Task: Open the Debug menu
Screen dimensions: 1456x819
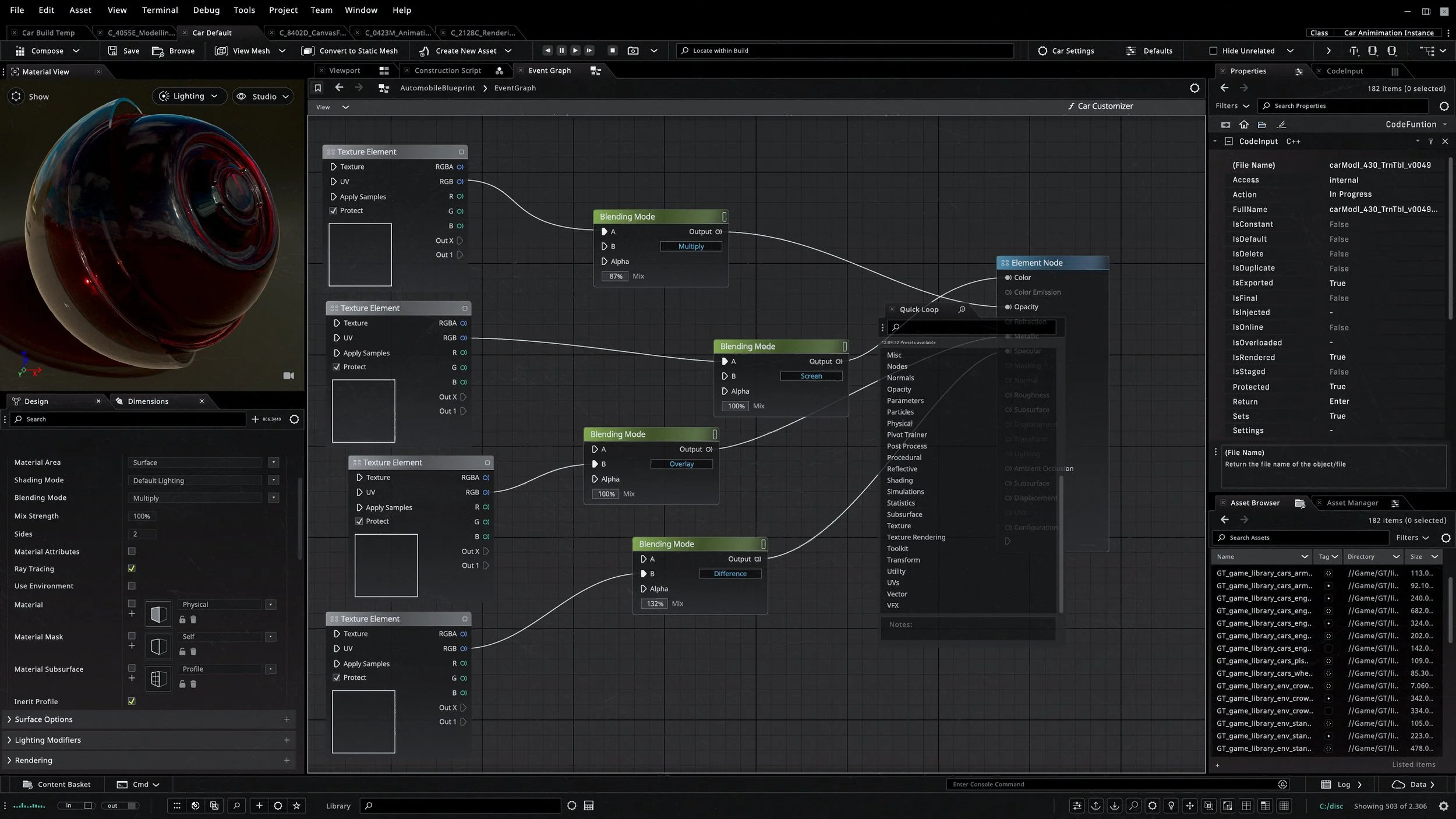Action: coord(206,10)
